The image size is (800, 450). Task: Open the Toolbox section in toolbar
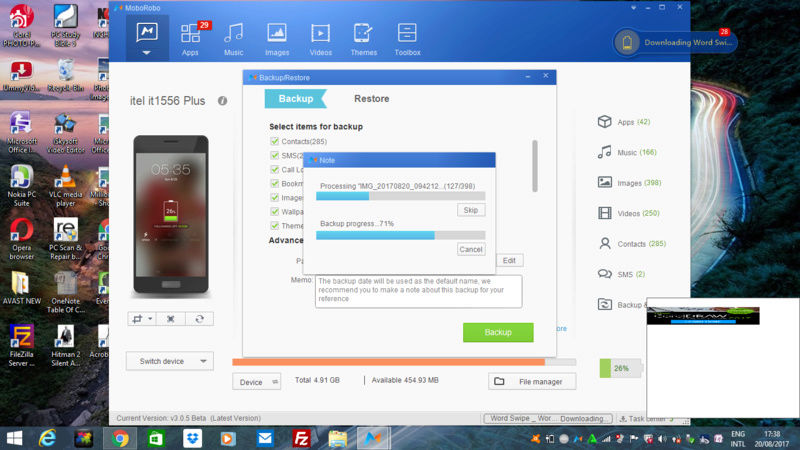(407, 39)
